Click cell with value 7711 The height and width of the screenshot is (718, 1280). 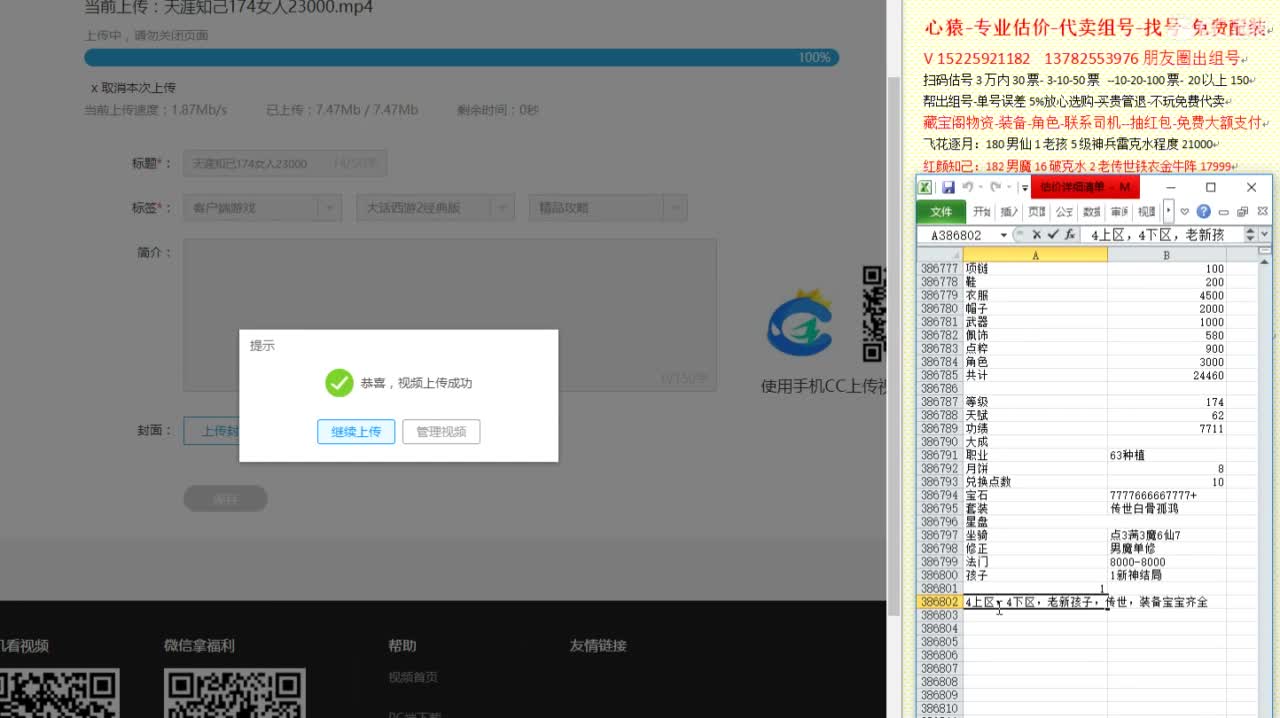(1167, 429)
